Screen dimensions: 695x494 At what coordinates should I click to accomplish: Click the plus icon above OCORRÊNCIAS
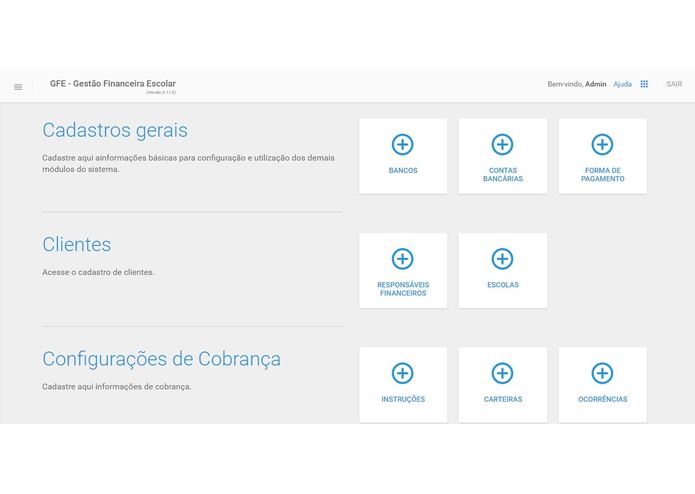pyautogui.click(x=602, y=373)
